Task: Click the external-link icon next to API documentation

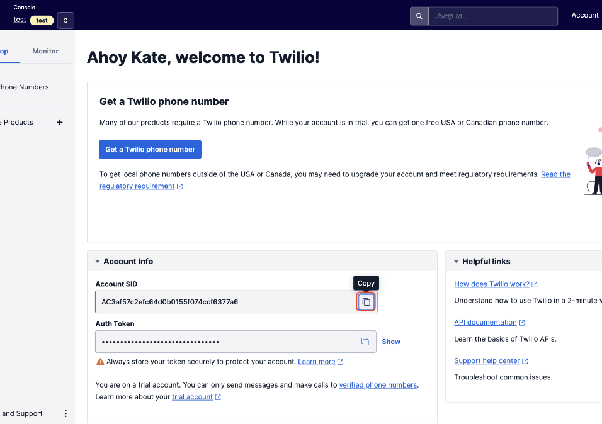Action: click(x=522, y=323)
